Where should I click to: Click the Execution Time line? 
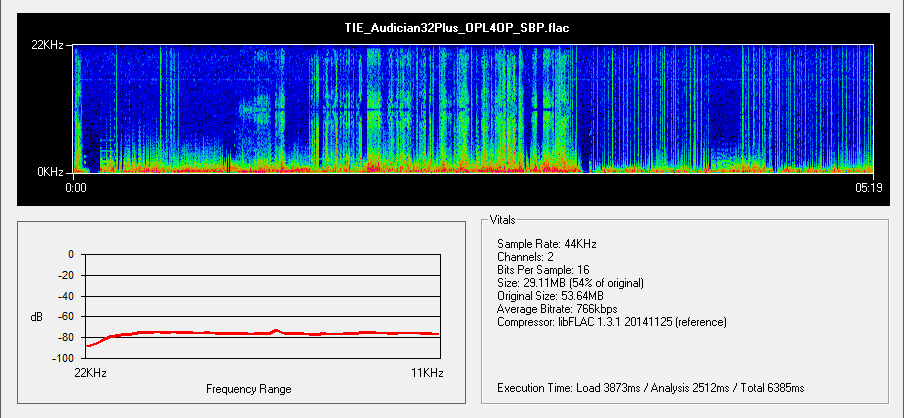[650, 387]
